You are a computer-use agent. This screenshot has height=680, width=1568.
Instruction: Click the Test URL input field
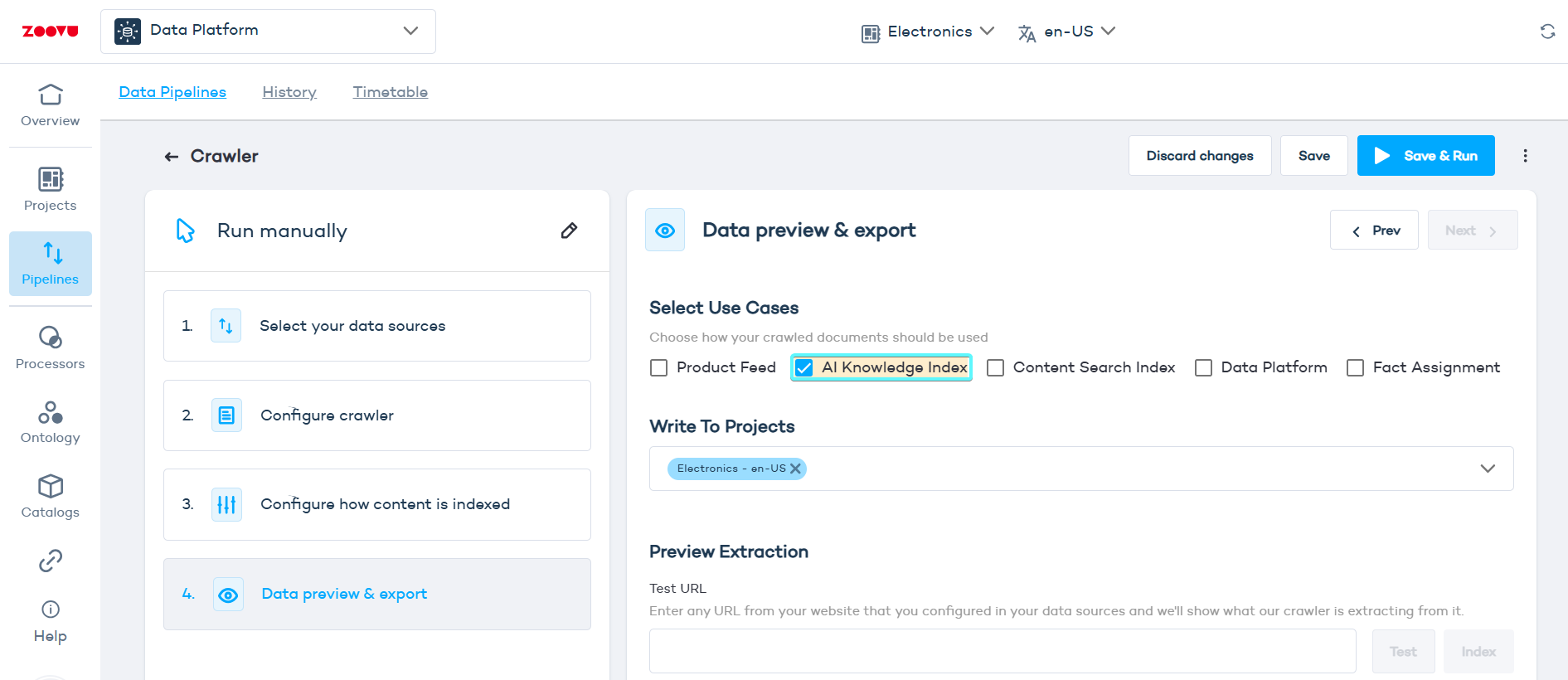(x=1002, y=651)
